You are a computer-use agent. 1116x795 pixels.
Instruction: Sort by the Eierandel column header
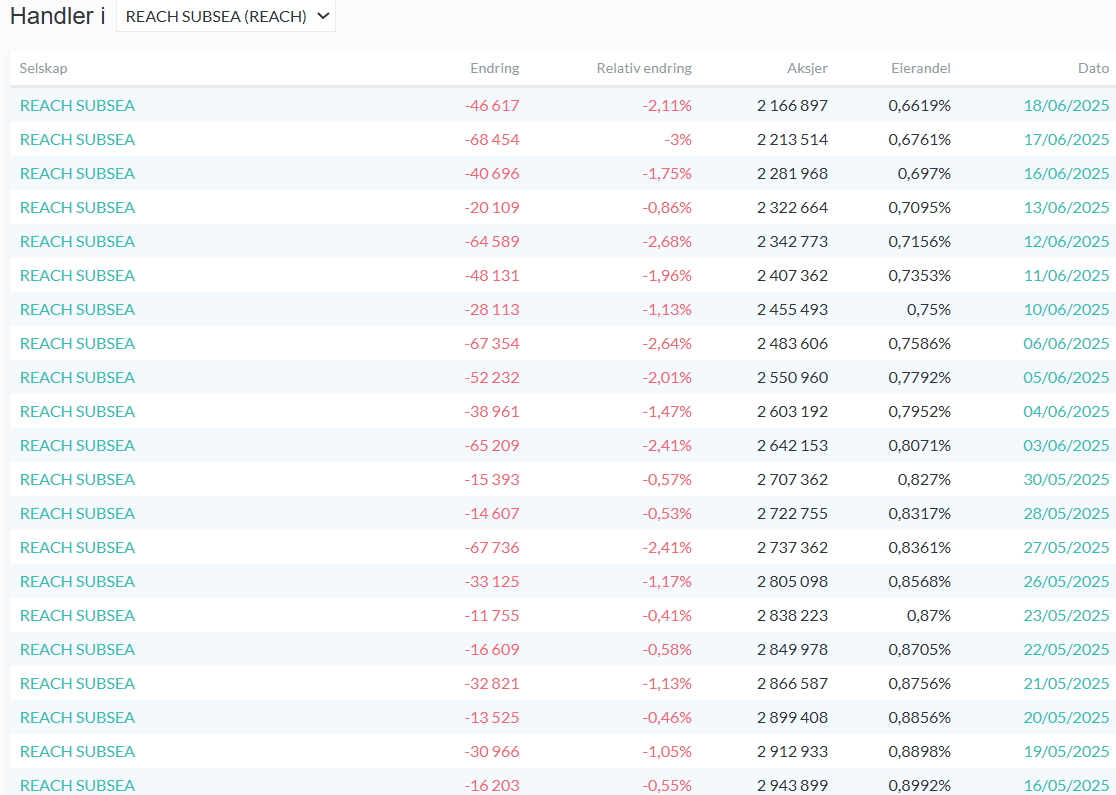(x=921, y=68)
